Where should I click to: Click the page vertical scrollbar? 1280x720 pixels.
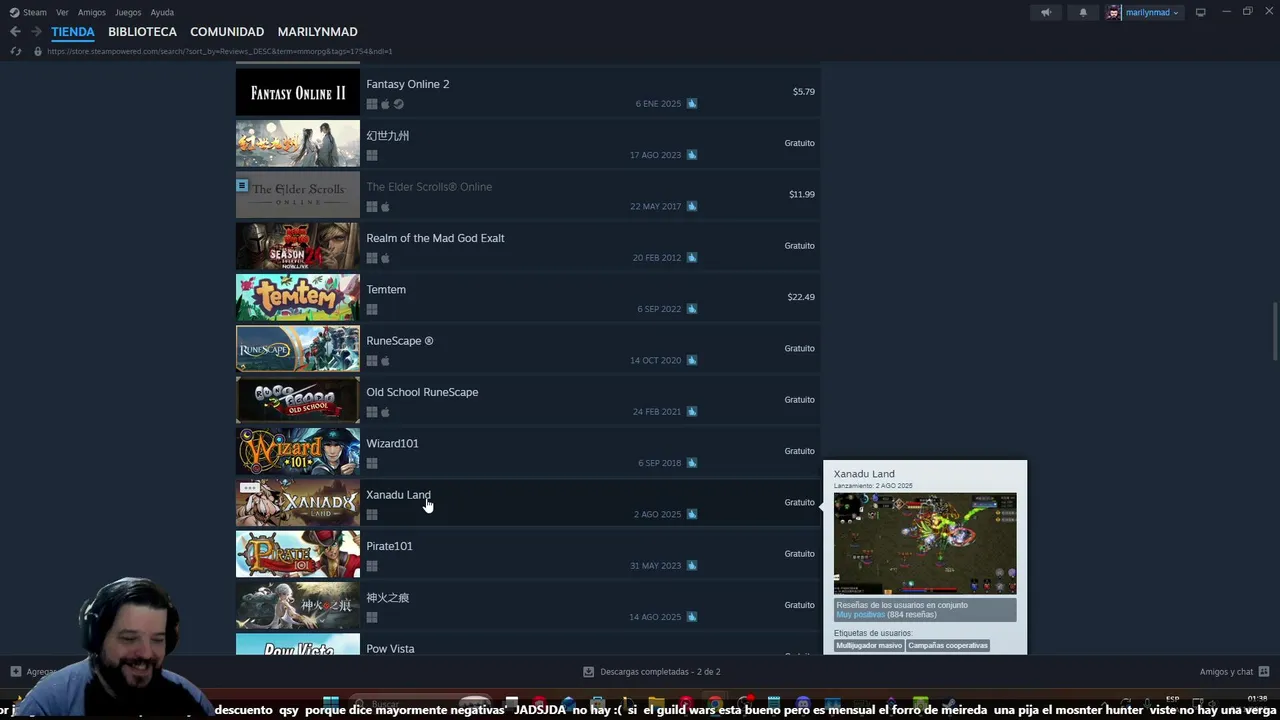1274,330
